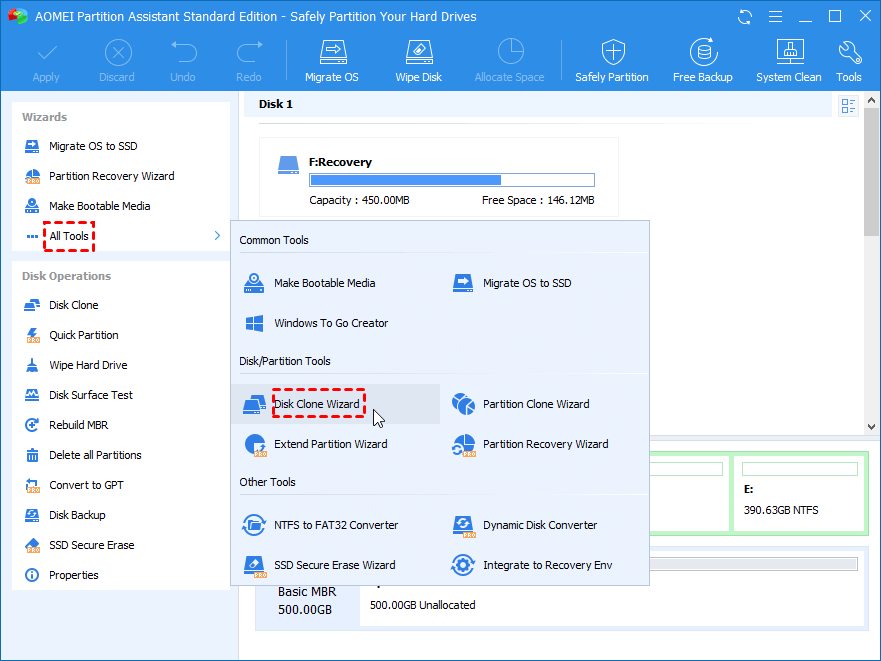The width and height of the screenshot is (881, 661).
Task: Choose NTFS to FAT32 Converter
Action: pyautogui.click(x=335, y=525)
